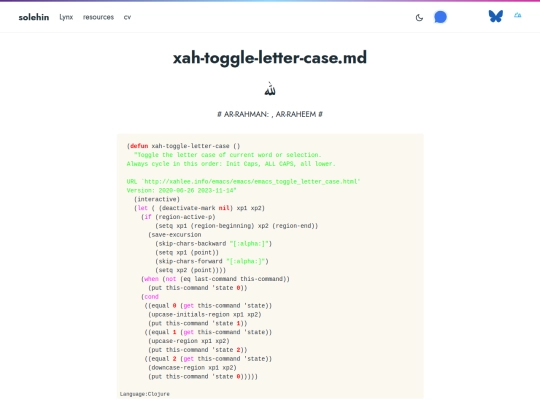The image size is (540, 405).
Task: Toggle dark mode with the moon icon
Action: [419, 17]
